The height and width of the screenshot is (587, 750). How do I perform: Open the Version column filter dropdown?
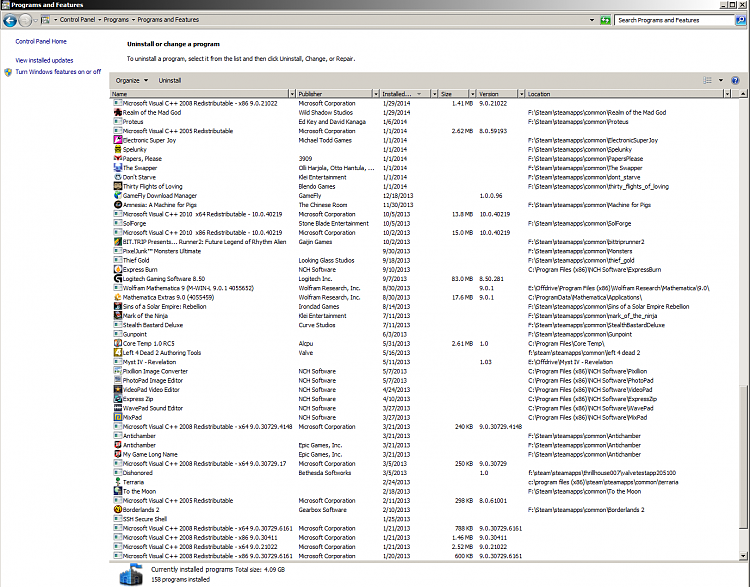521,94
